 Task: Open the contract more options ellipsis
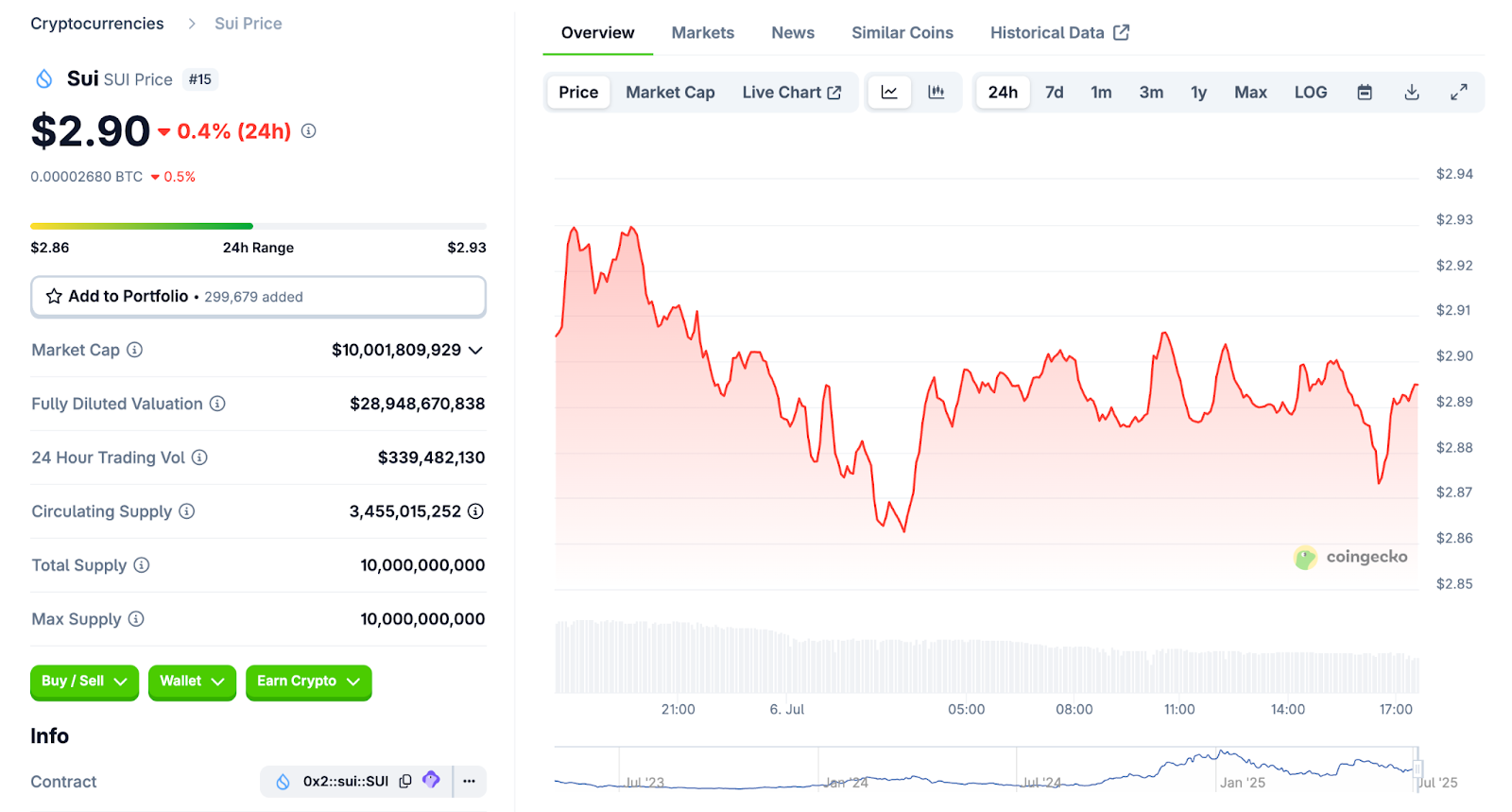[x=470, y=781]
